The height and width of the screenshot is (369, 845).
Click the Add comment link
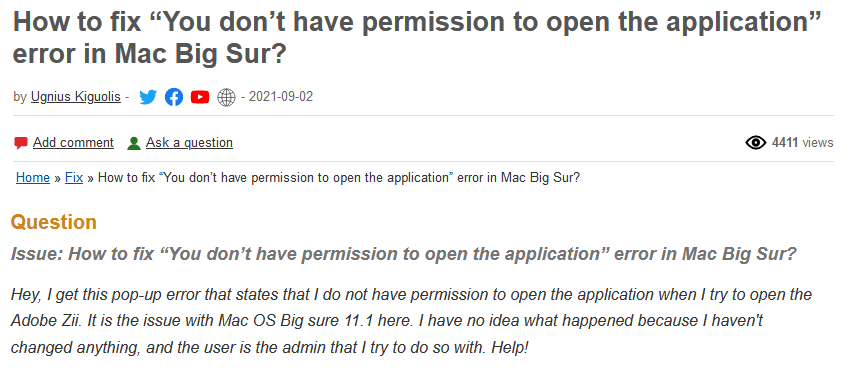[x=73, y=143]
